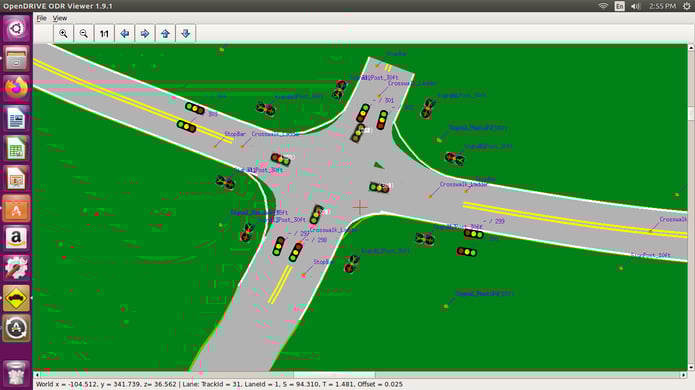The height and width of the screenshot is (390, 695).
Task: Pan view left with blue arrow
Action: pyautogui.click(x=125, y=34)
